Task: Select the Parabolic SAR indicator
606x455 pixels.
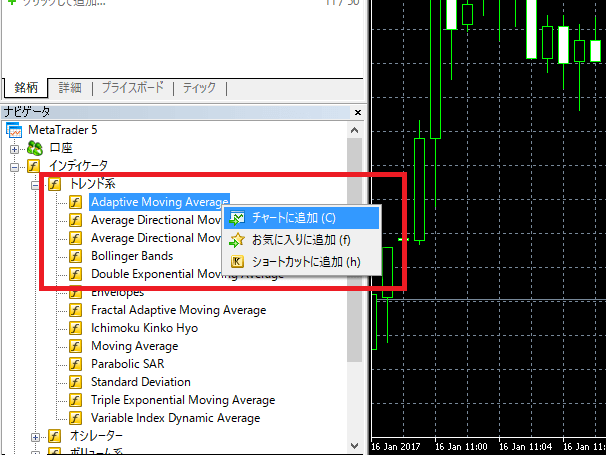Action: tap(128, 364)
